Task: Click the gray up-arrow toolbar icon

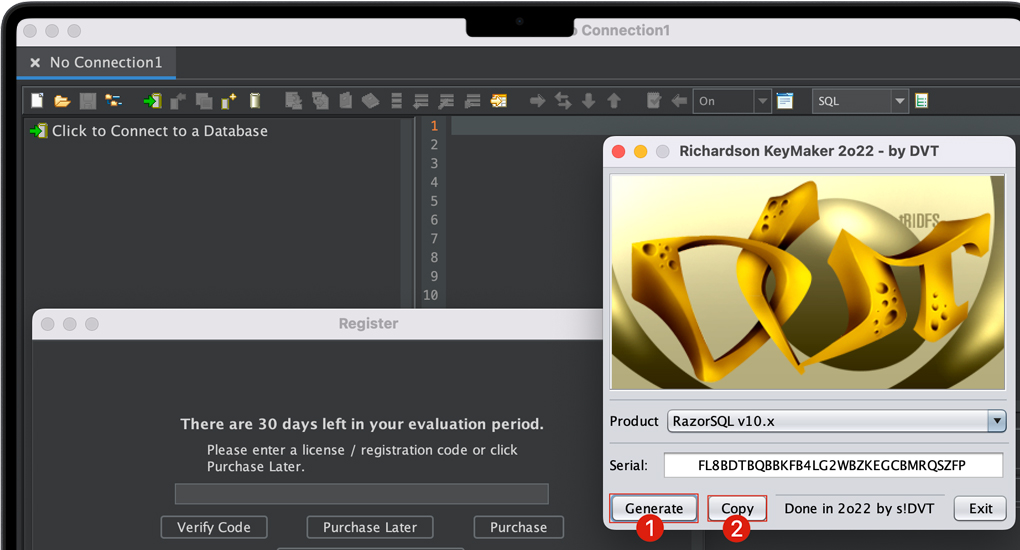Action: pyautogui.click(x=613, y=101)
